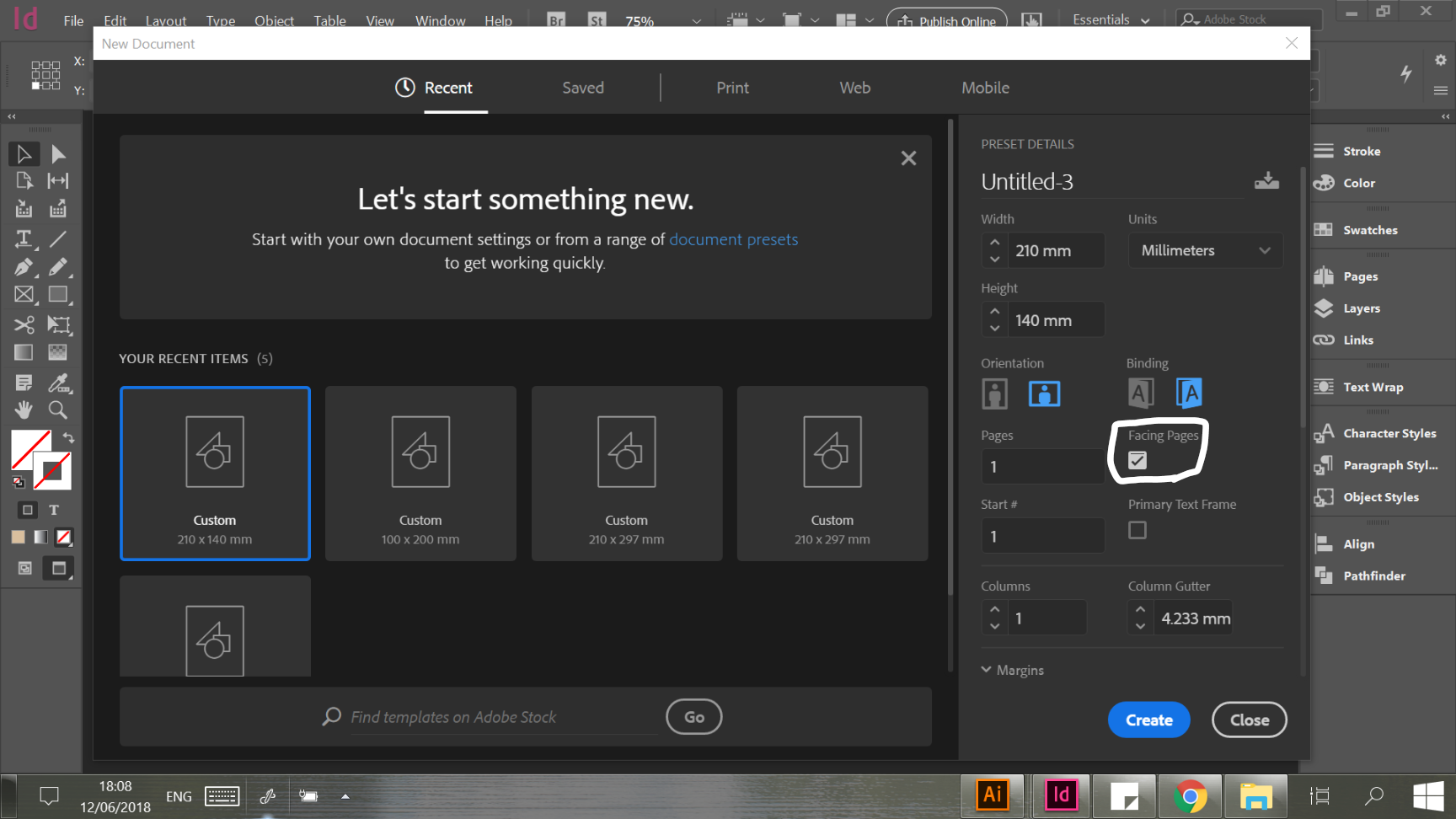The width and height of the screenshot is (1456, 819).
Task: Select the Rectangle Frame tool
Action: 24,295
